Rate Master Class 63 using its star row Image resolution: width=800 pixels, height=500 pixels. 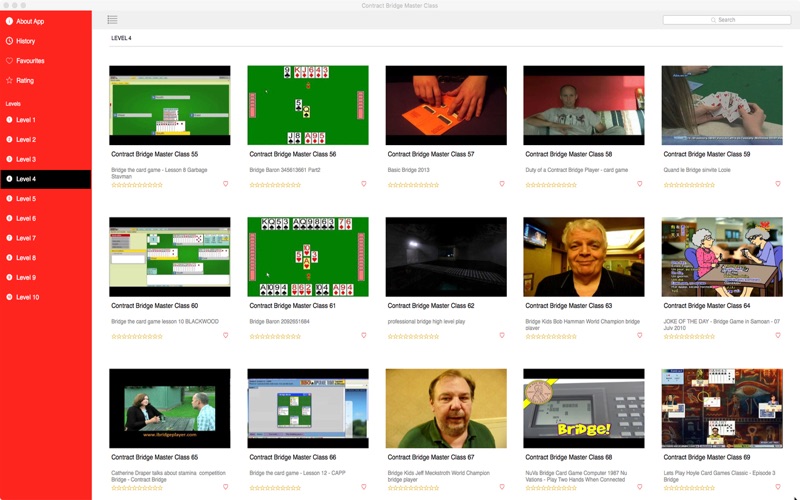coord(551,337)
